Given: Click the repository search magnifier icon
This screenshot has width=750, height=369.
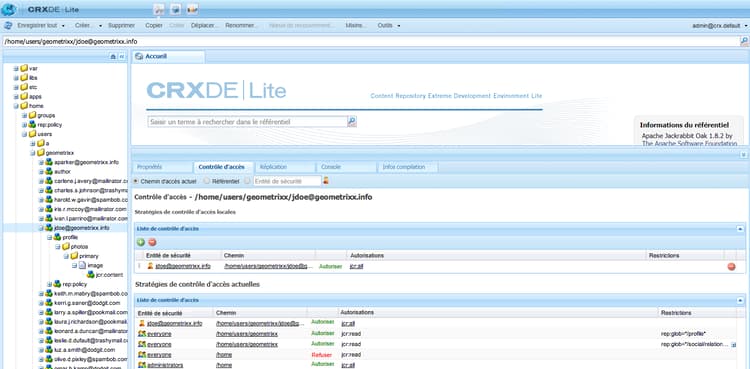Looking at the screenshot, I should tap(352, 122).
